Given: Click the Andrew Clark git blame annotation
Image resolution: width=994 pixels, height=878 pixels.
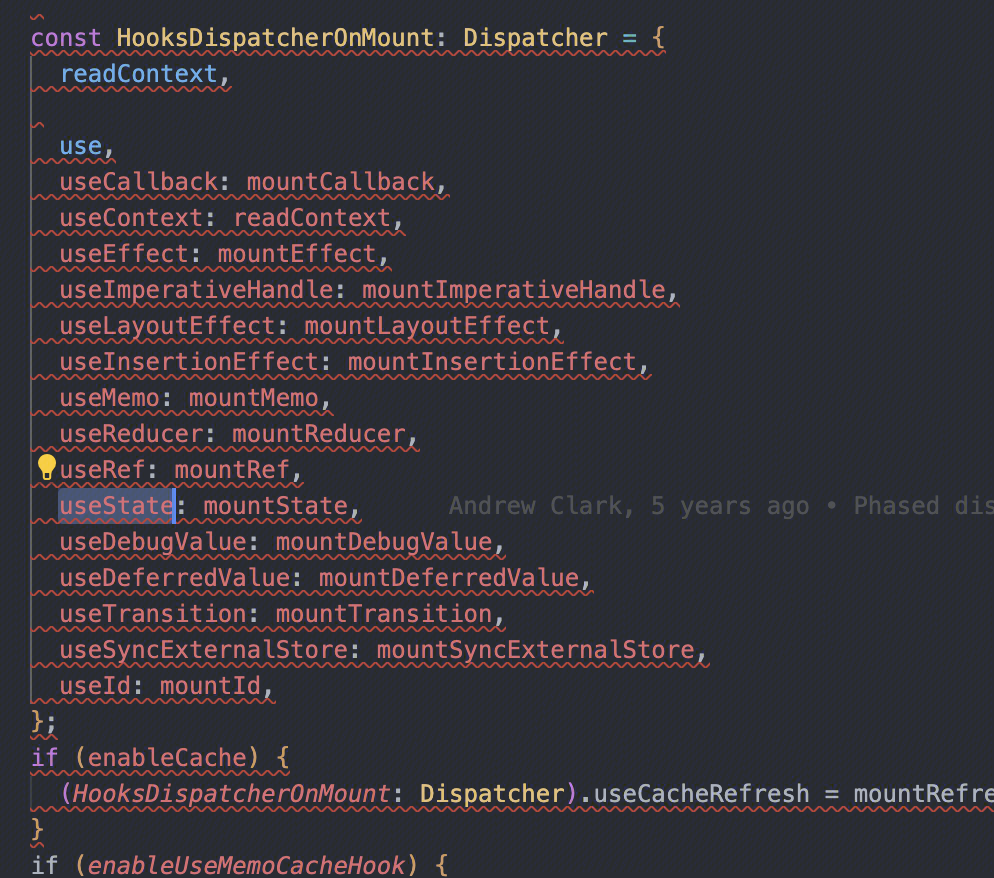Looking at the screenshot, I should (x=721, y=506).
